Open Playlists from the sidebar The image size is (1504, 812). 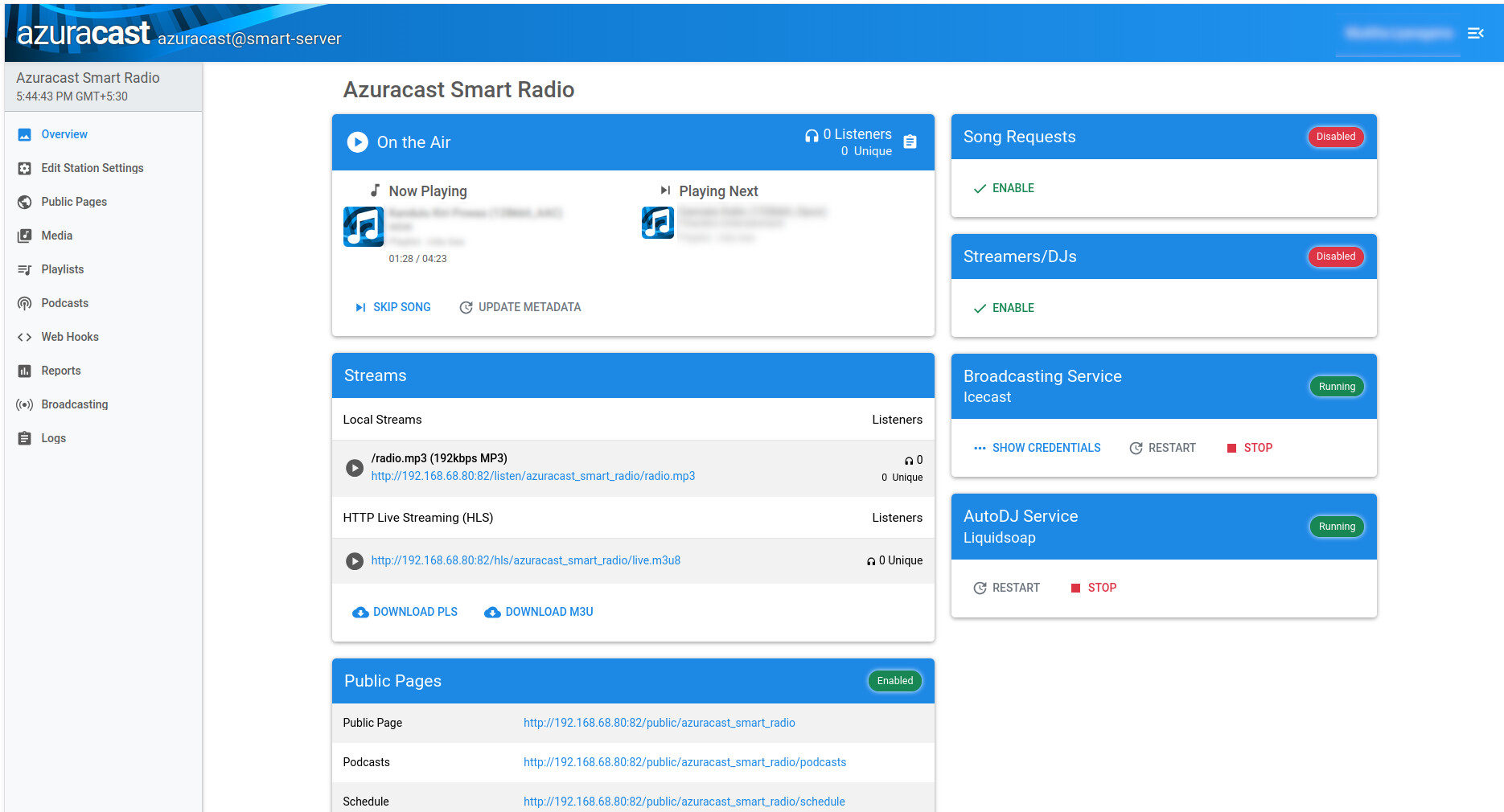[x=63, y=269]
